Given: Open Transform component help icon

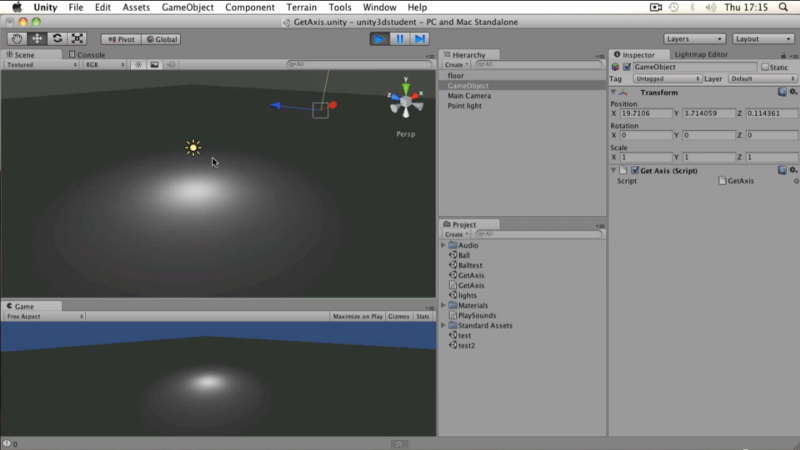Looking at the screenshot, I should [x=782, y=92].
